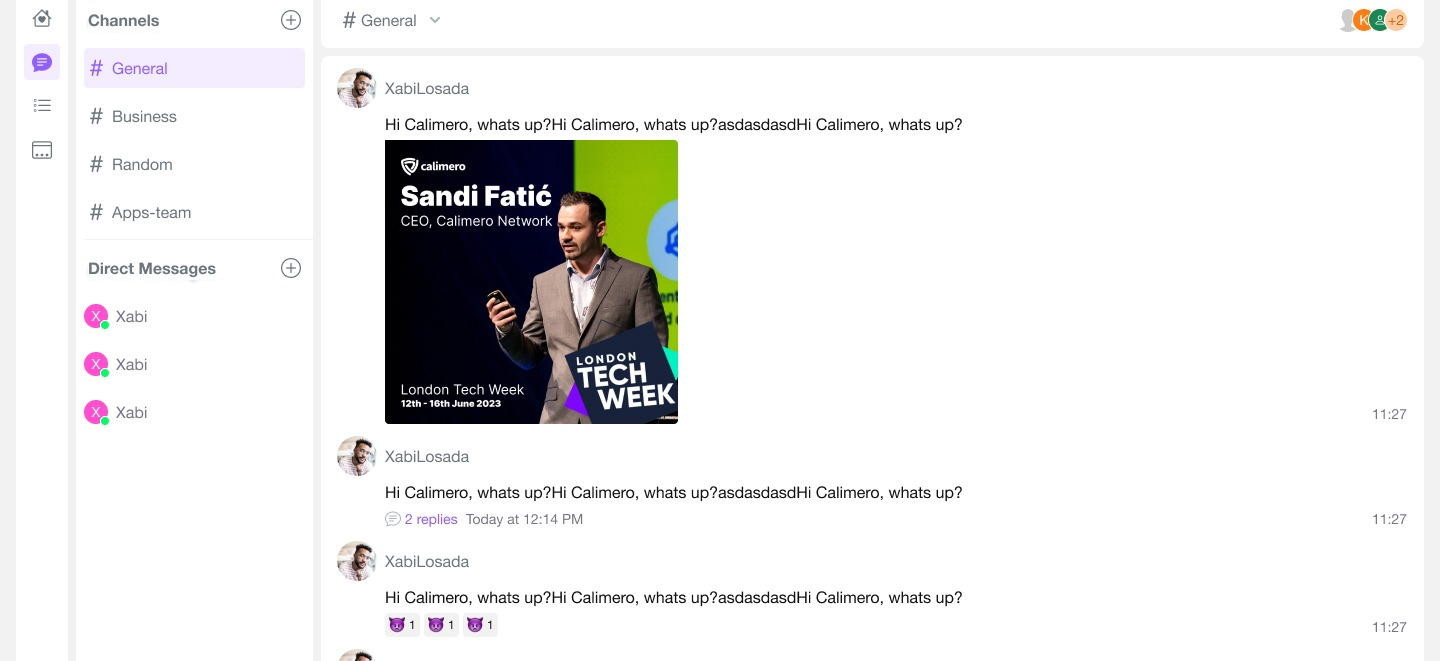Toggle the second devil emoji reaction
The height and width of the screenshot is (661, 1440).
441,625
